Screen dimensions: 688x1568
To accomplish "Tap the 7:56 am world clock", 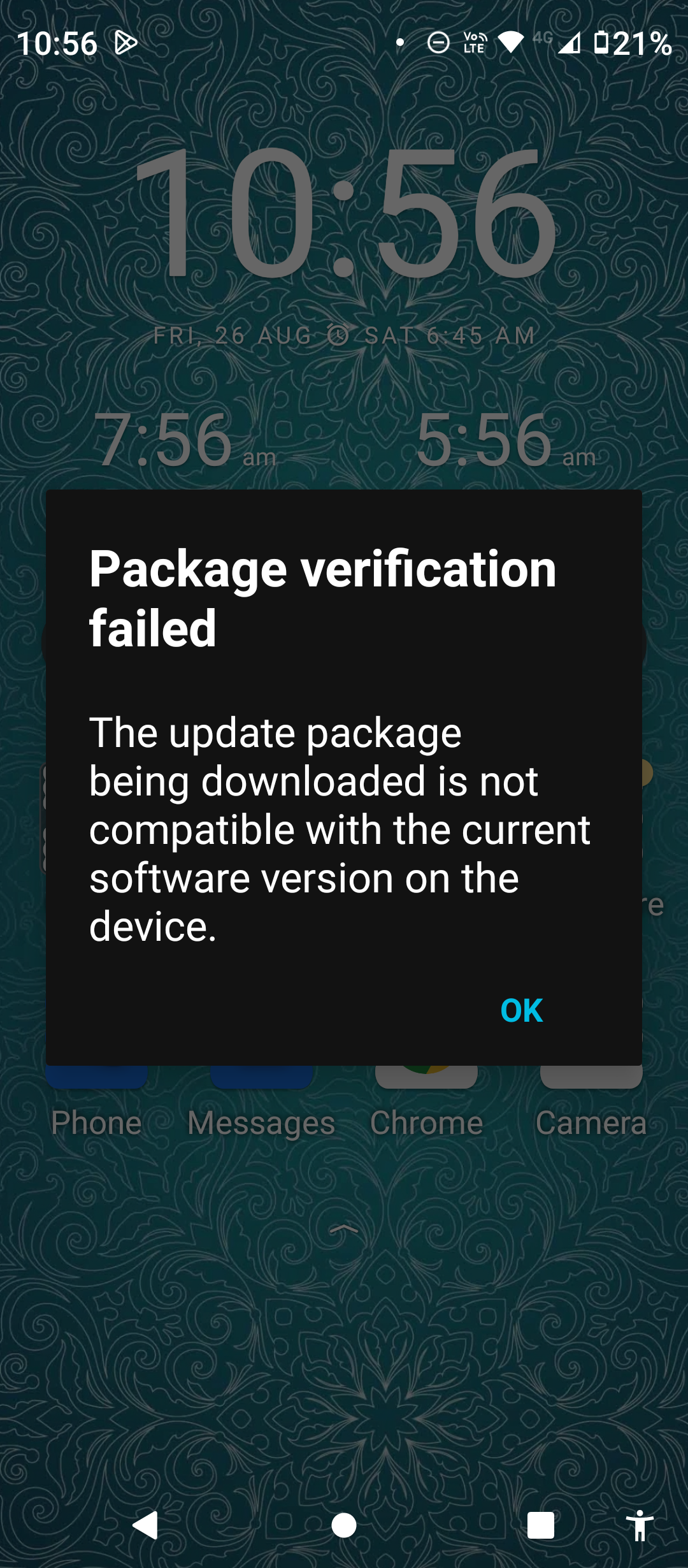I will point(185,440).
